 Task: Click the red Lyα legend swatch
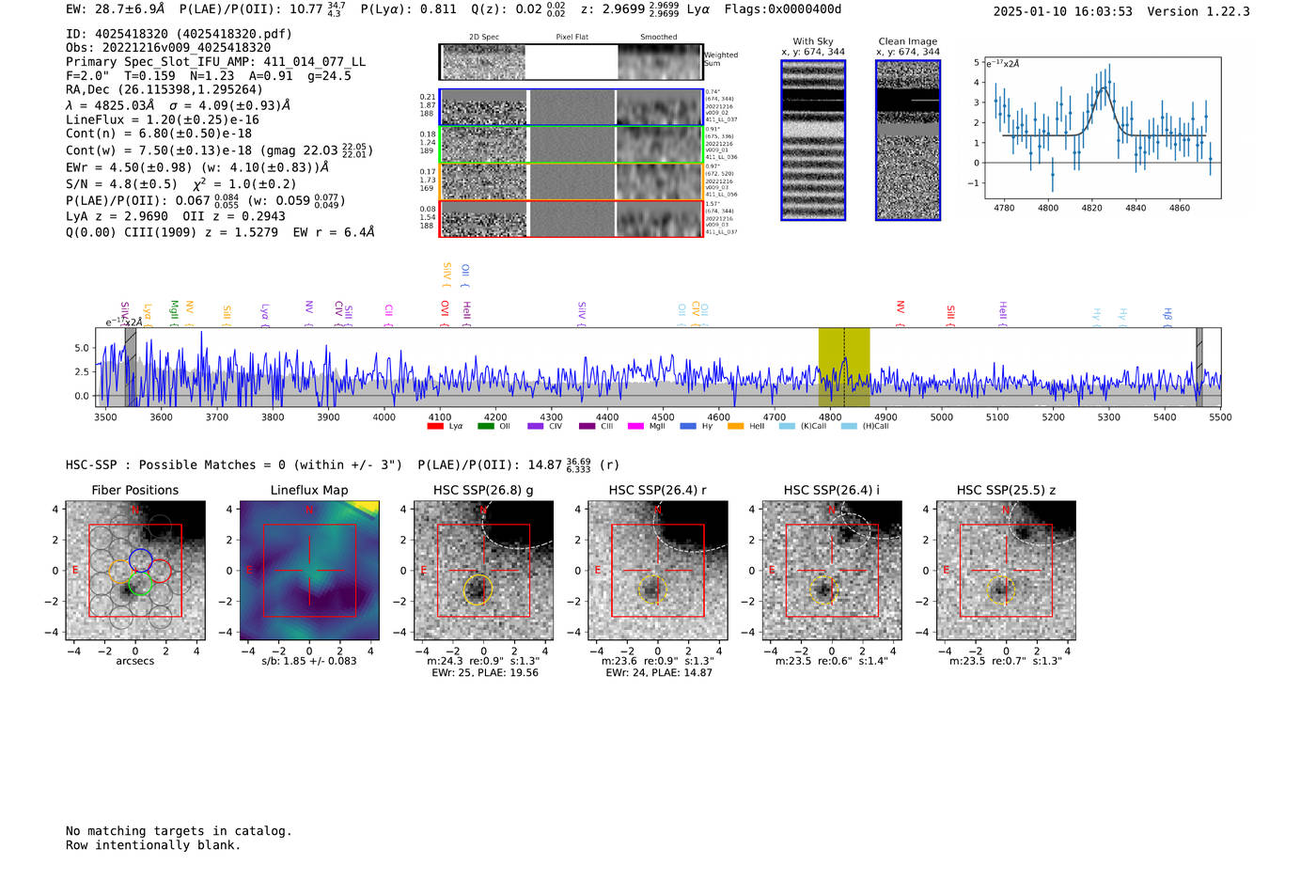[435, 426]
